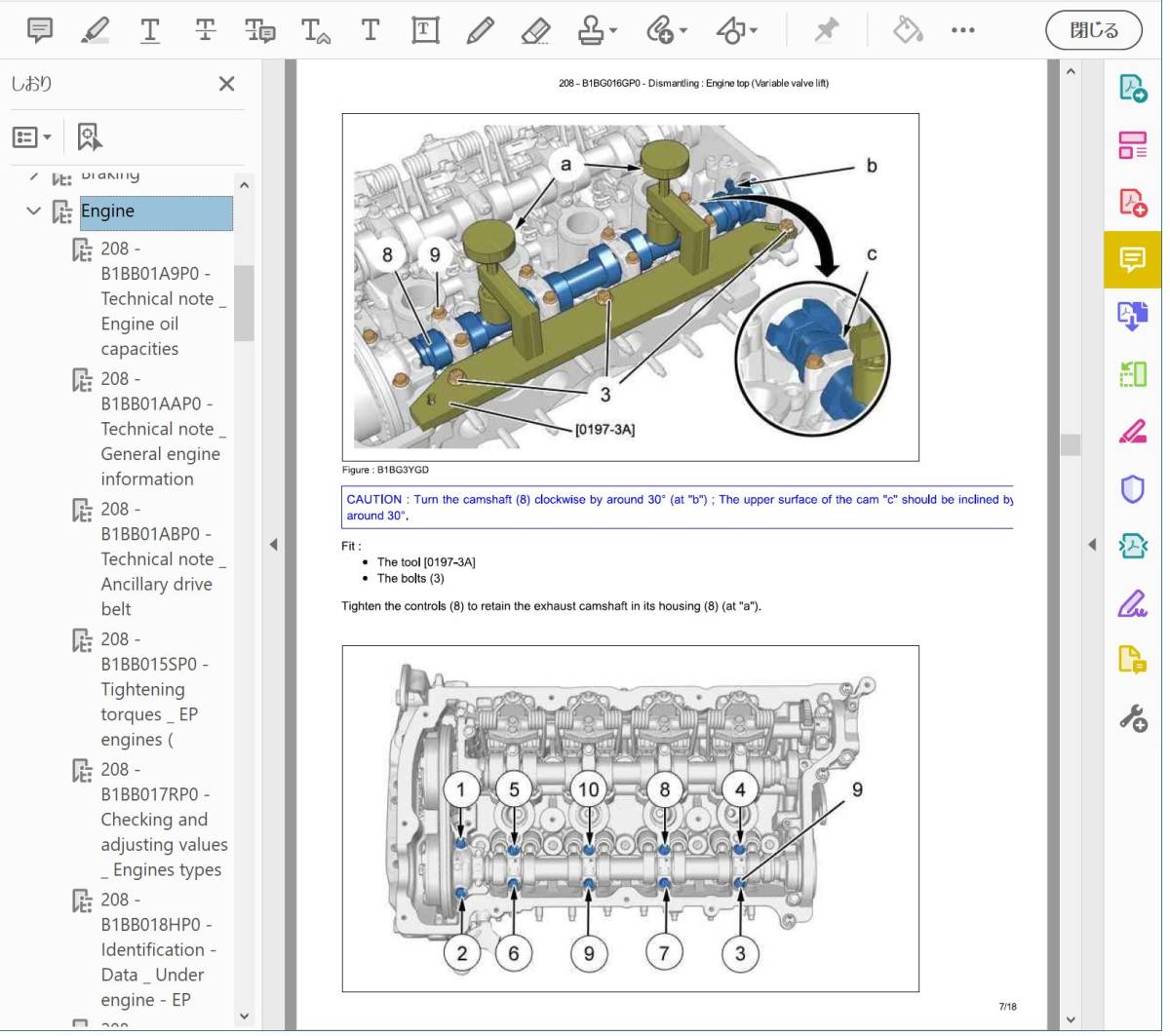Screen dimensions: 1170x1036
Task: Click the bookmarks panel scrollbar thumb
Action: click(244, 303)
